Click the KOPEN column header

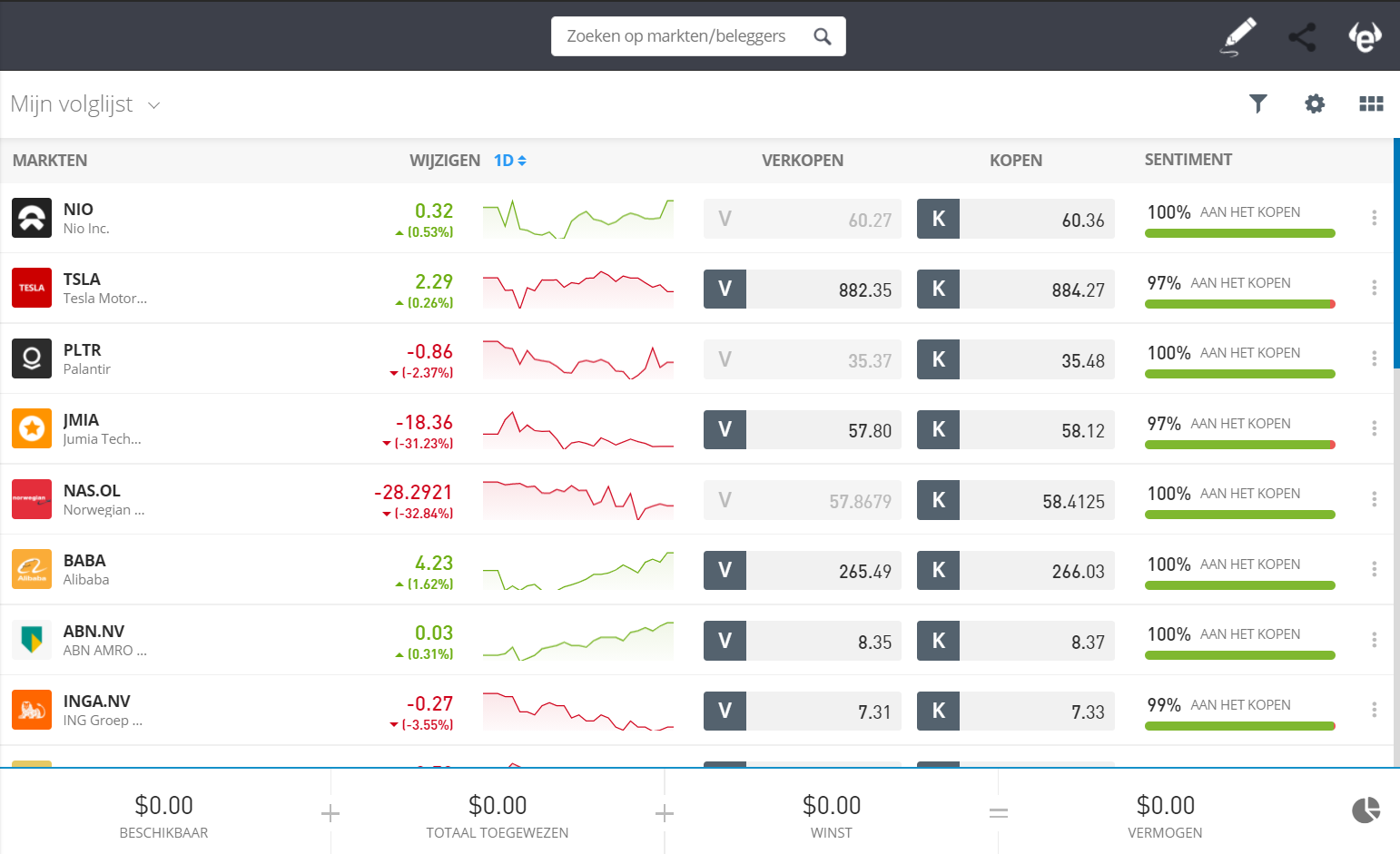1016,161
